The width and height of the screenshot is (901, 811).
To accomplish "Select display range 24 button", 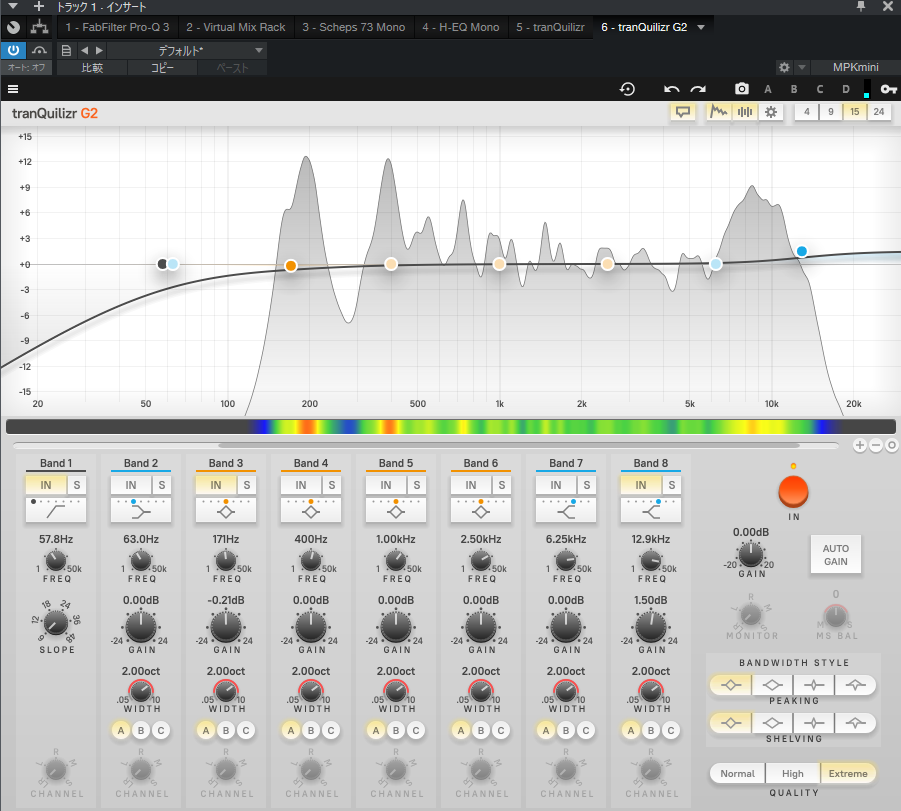I will coord(879,112).
